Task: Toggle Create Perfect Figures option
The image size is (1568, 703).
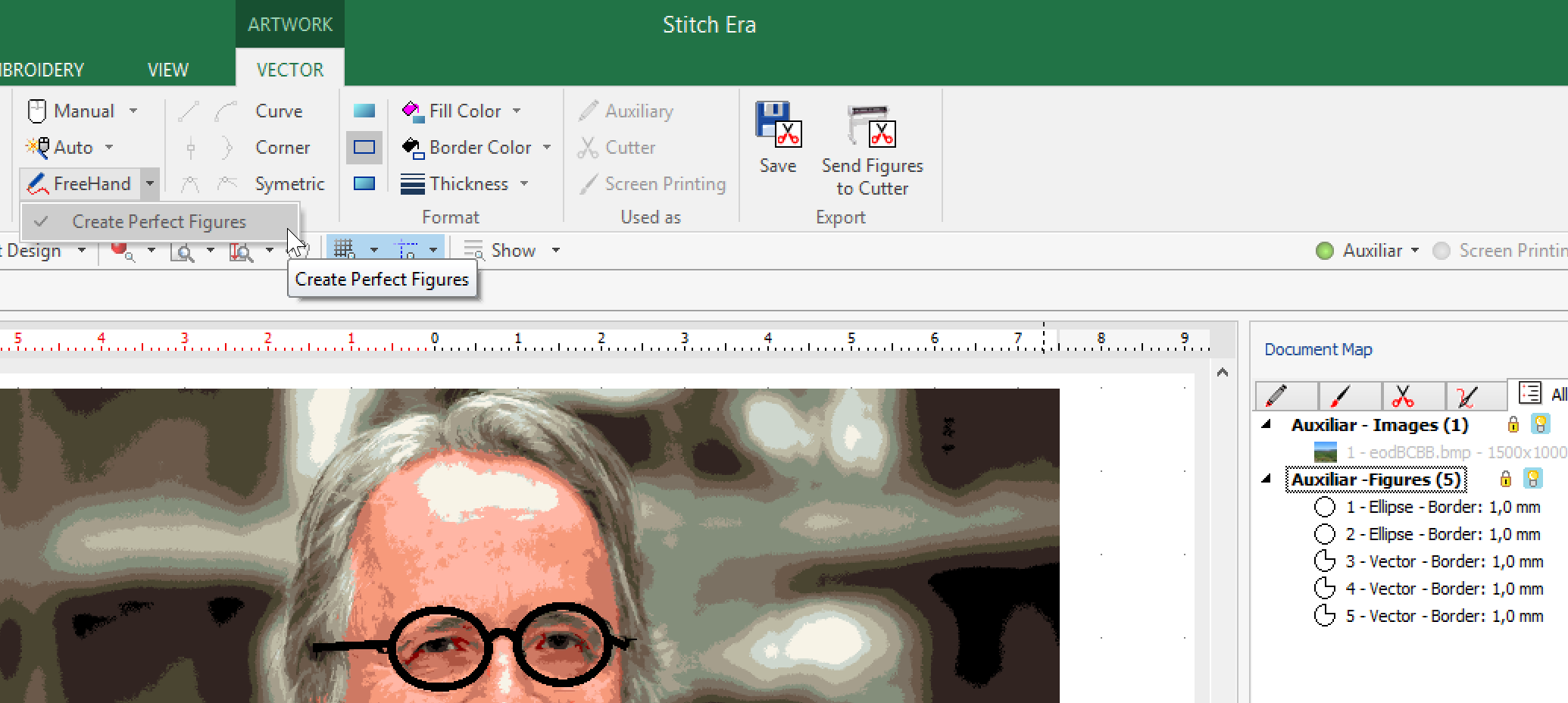Action: coord(159,222)
